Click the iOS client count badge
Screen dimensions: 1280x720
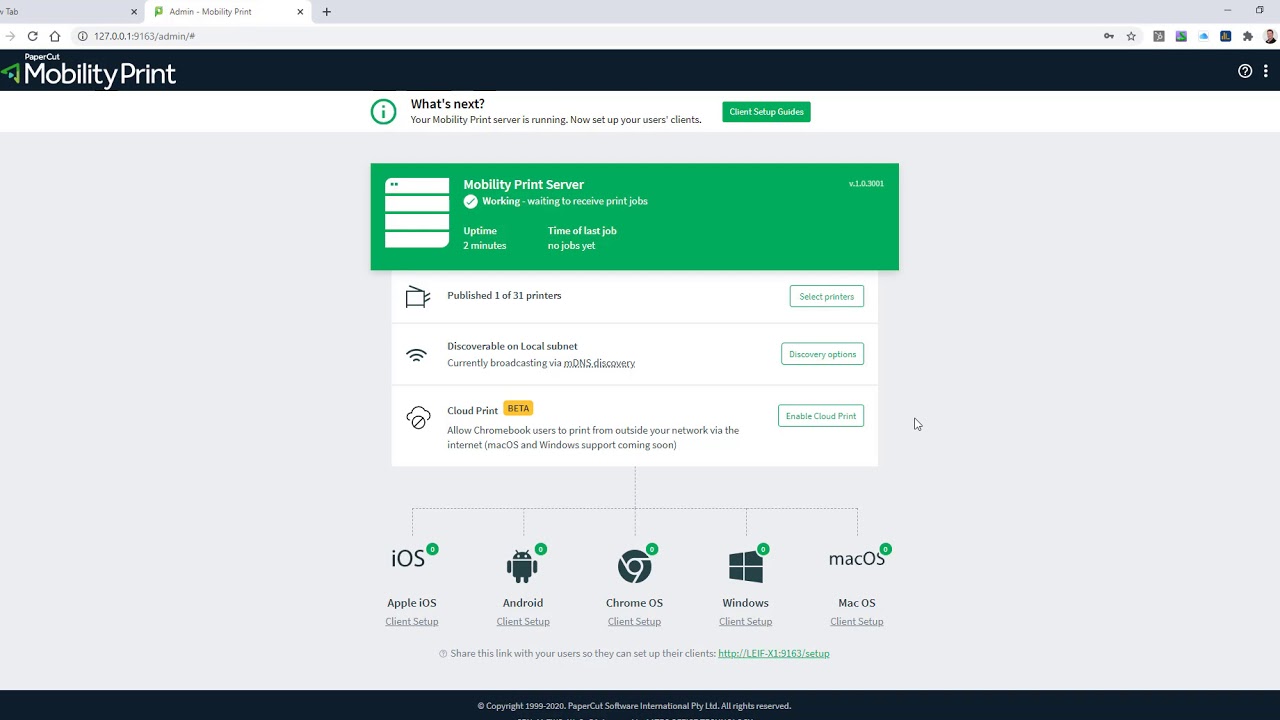pos(432,549)
